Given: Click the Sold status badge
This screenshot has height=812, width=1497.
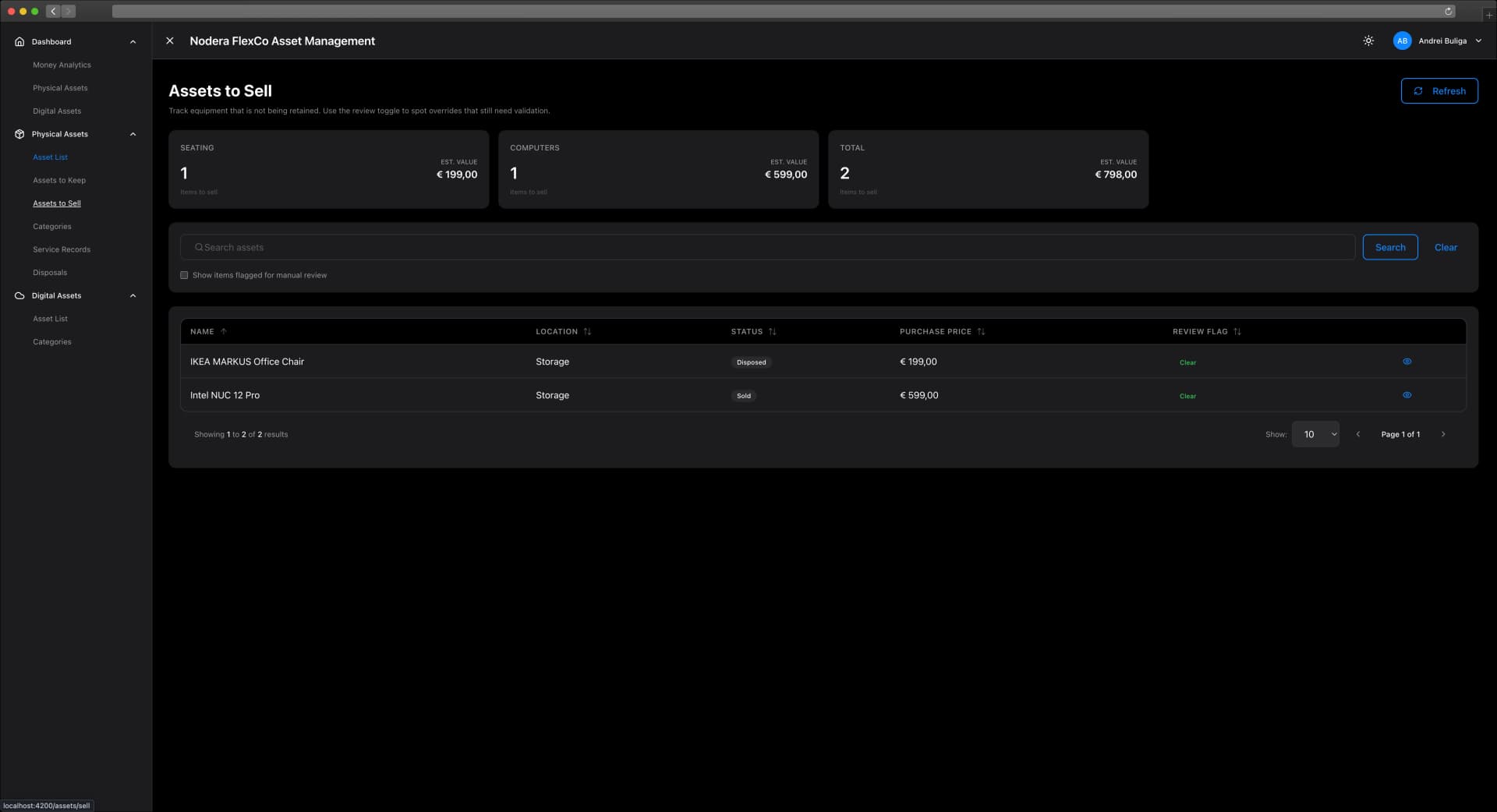Looking at the screenshot, I should (x=744, y=396).
